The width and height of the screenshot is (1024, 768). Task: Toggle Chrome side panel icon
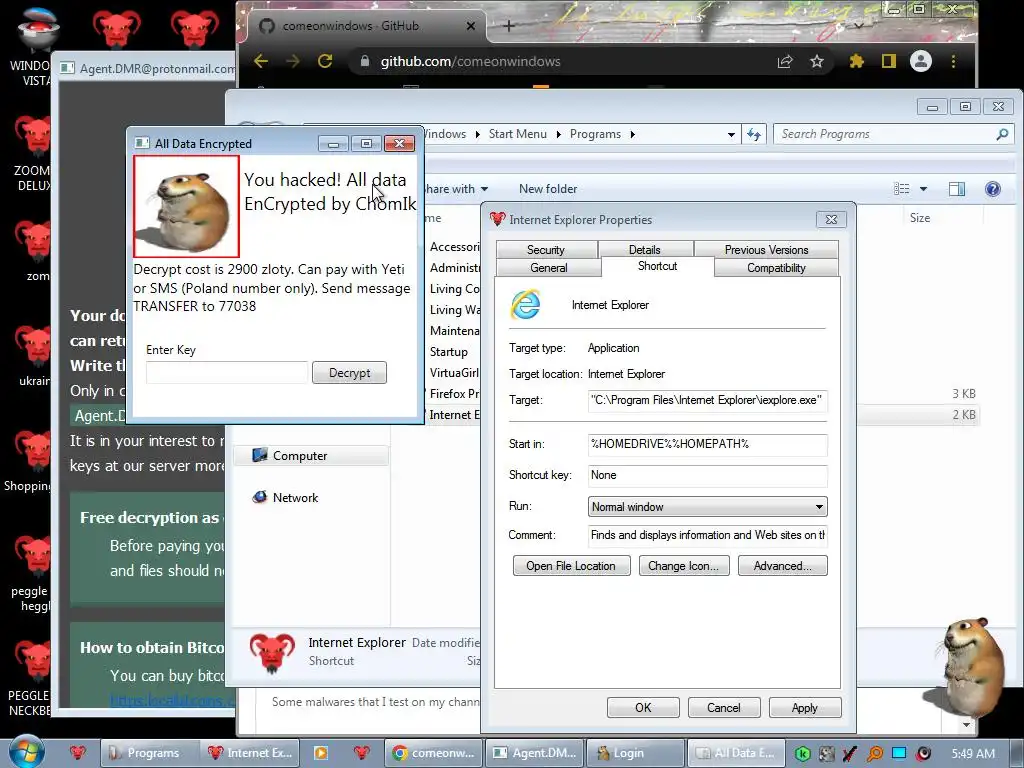(888, 61)
